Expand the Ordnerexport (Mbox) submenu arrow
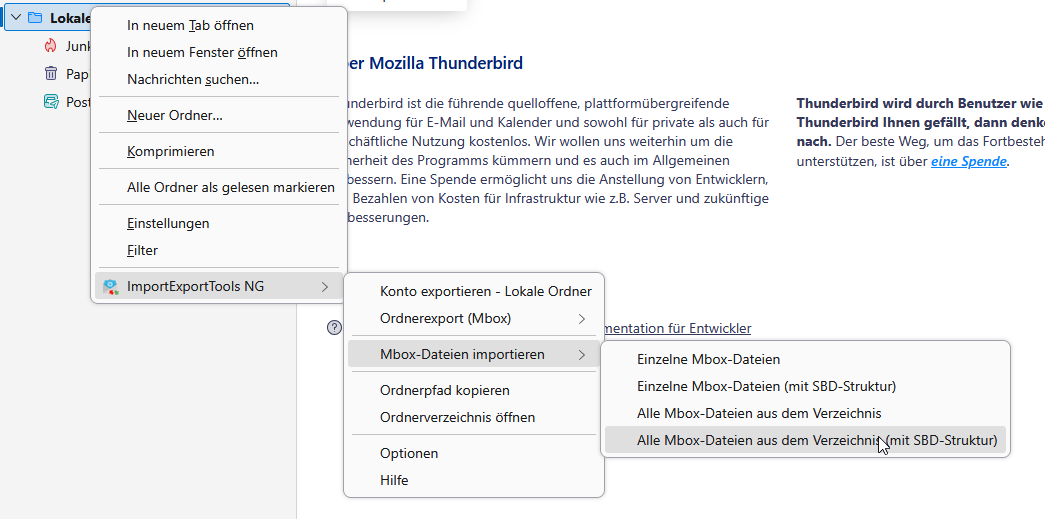Viewport: 1045px width, 519px height. pos(582,319)
